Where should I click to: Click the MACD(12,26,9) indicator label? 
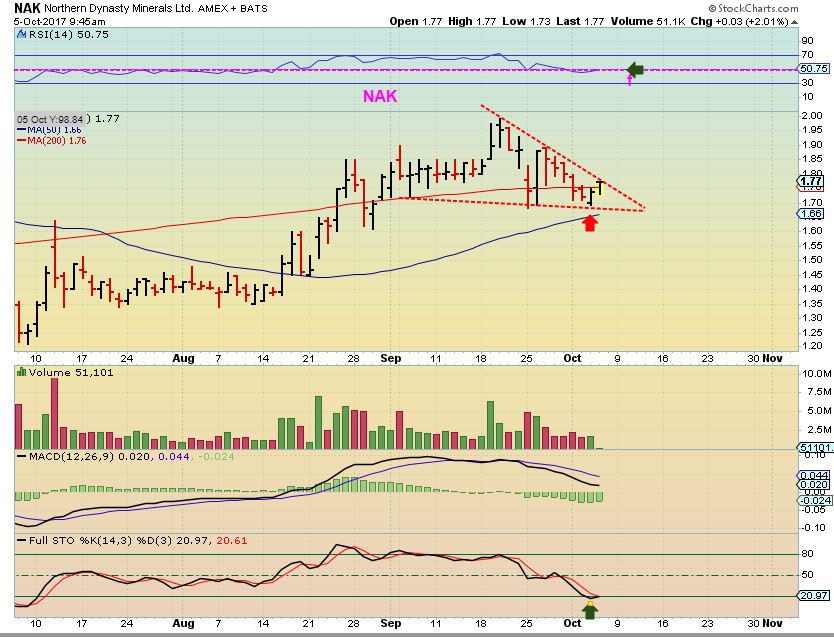pyautogui.click(x=71, y=456)
